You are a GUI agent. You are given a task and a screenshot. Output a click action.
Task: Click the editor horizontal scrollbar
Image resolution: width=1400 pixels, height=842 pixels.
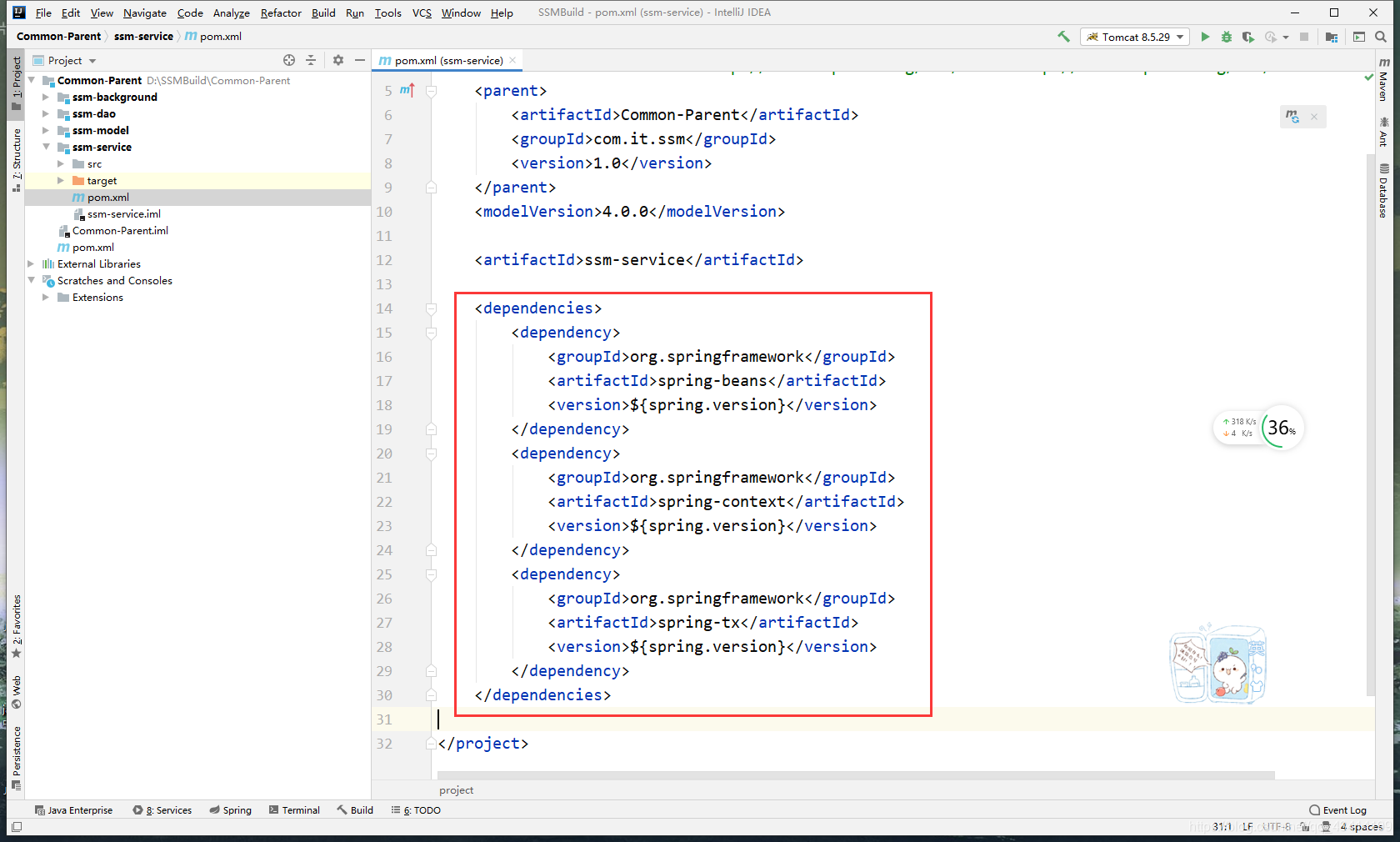tap(856, 775)
